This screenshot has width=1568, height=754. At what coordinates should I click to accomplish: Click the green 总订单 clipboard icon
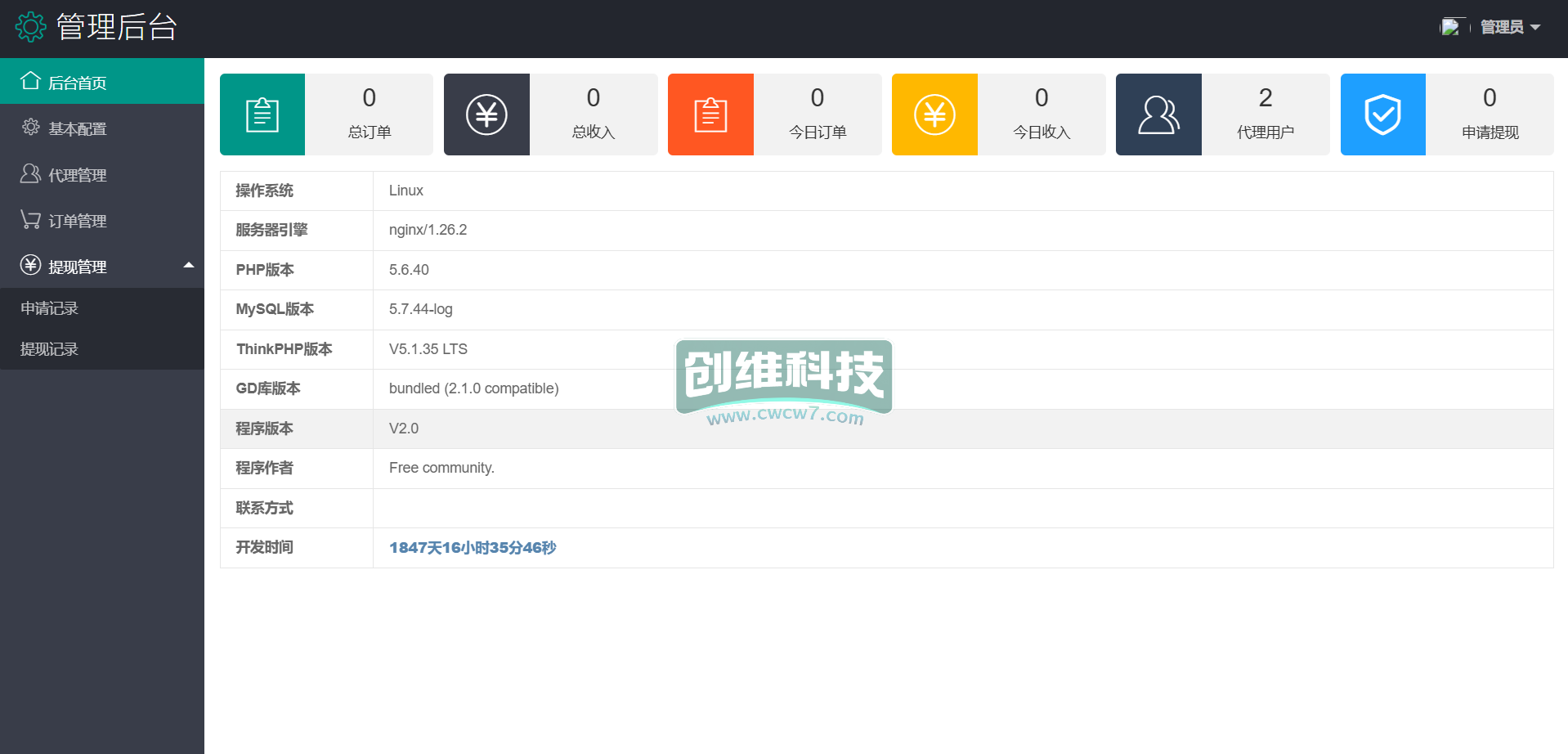262,114
